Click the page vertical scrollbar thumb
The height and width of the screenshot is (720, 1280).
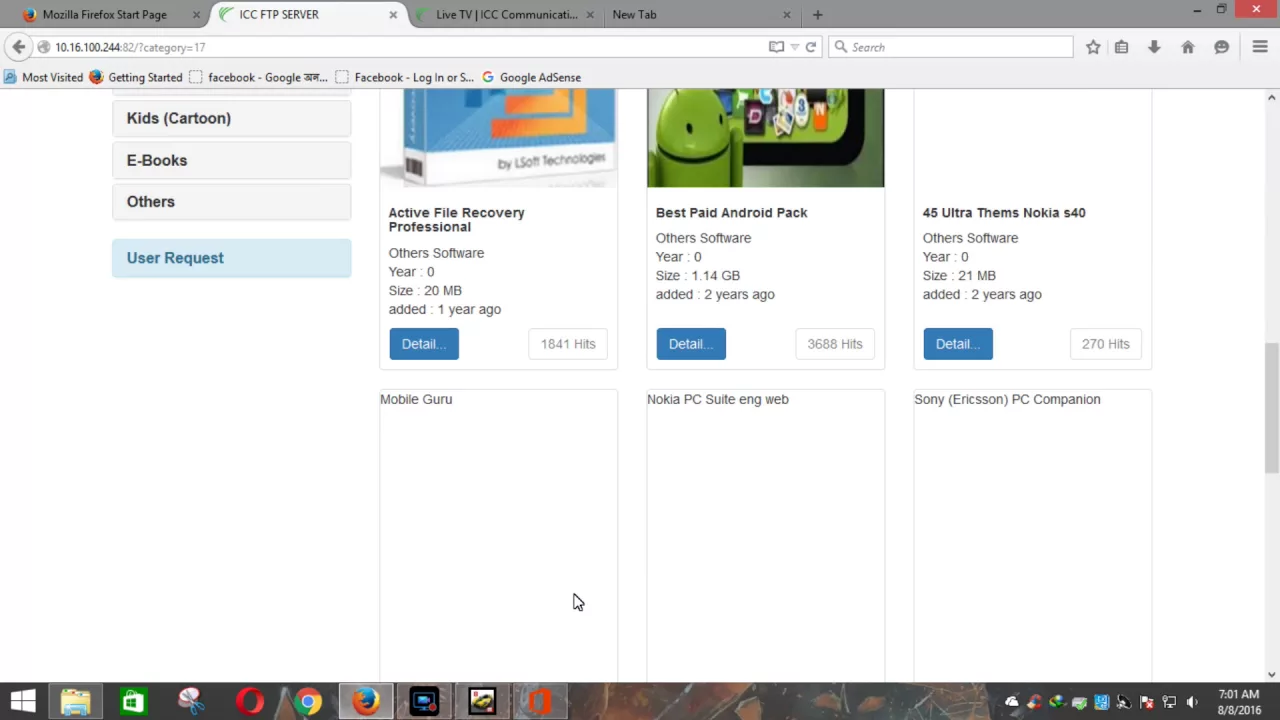click(x=1271, y=408)
